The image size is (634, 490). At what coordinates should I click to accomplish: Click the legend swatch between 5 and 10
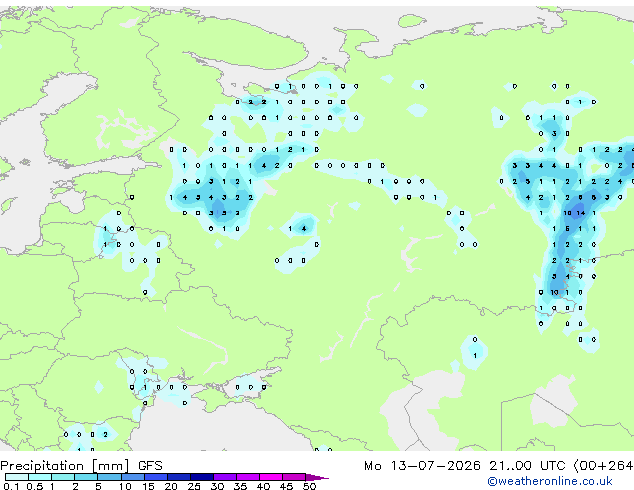[x=109, y=477]
